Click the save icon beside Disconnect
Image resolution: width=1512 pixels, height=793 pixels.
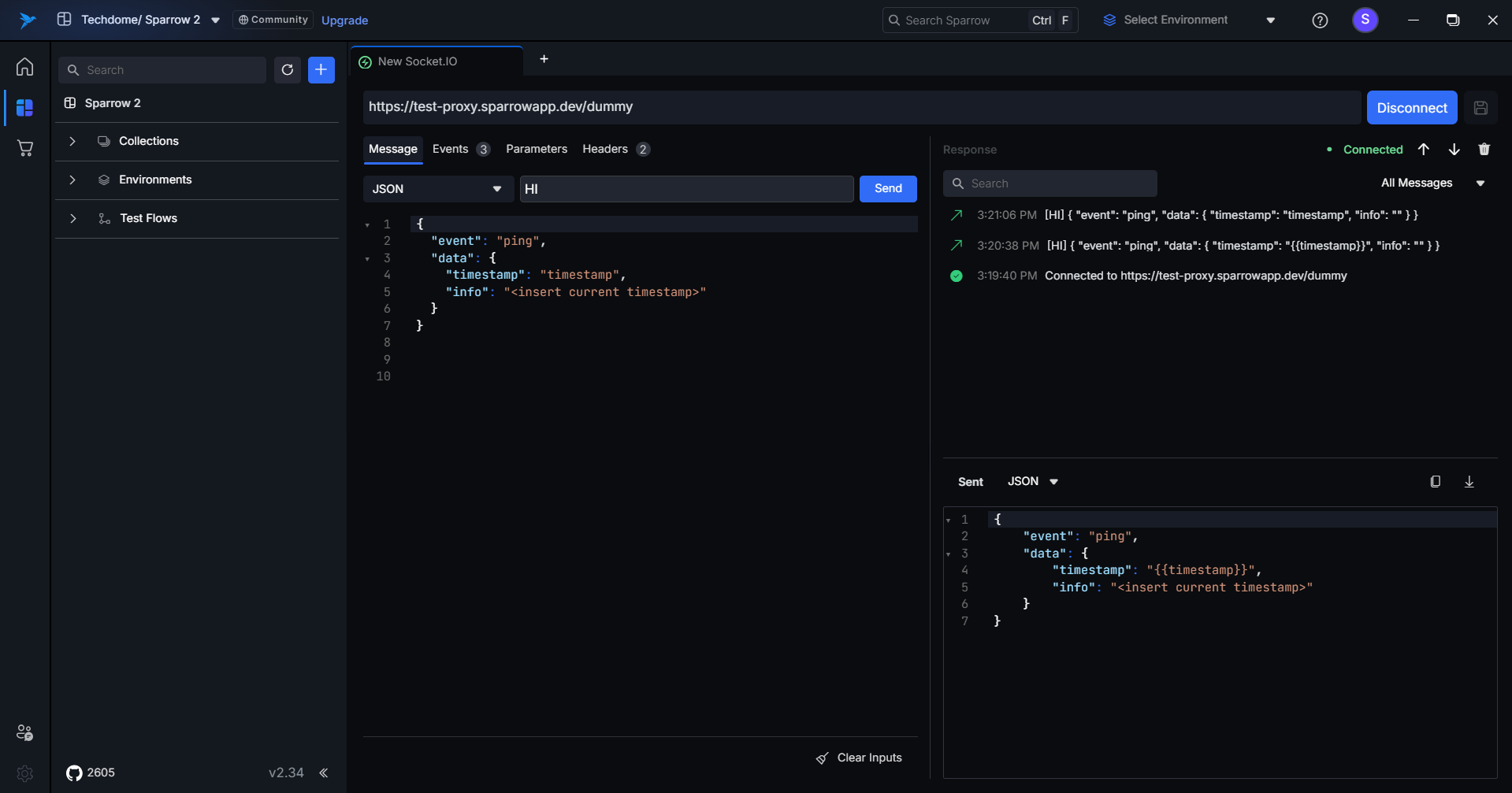pyautogui.click(x=1480, y=108)
